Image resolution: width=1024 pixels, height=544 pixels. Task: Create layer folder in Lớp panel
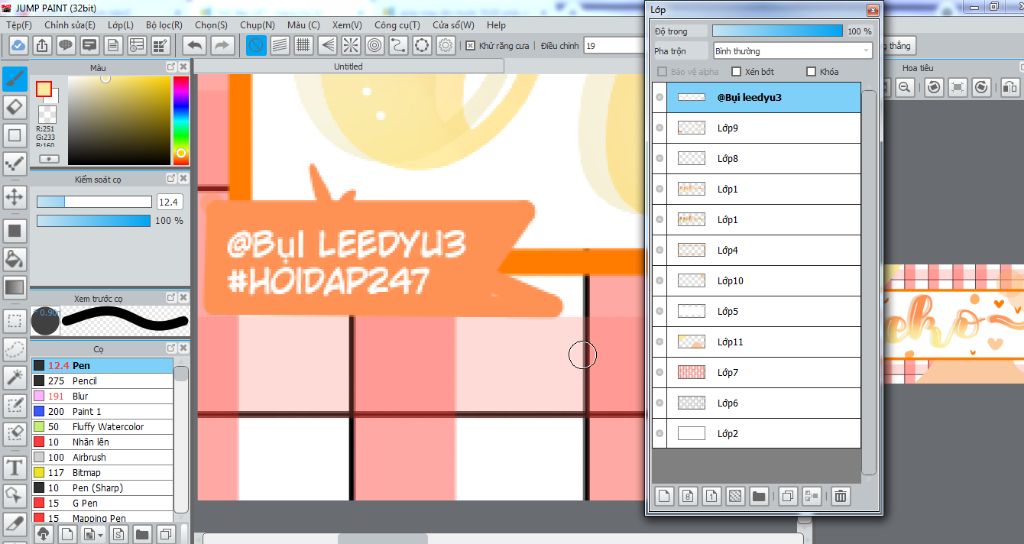point(758,496)
